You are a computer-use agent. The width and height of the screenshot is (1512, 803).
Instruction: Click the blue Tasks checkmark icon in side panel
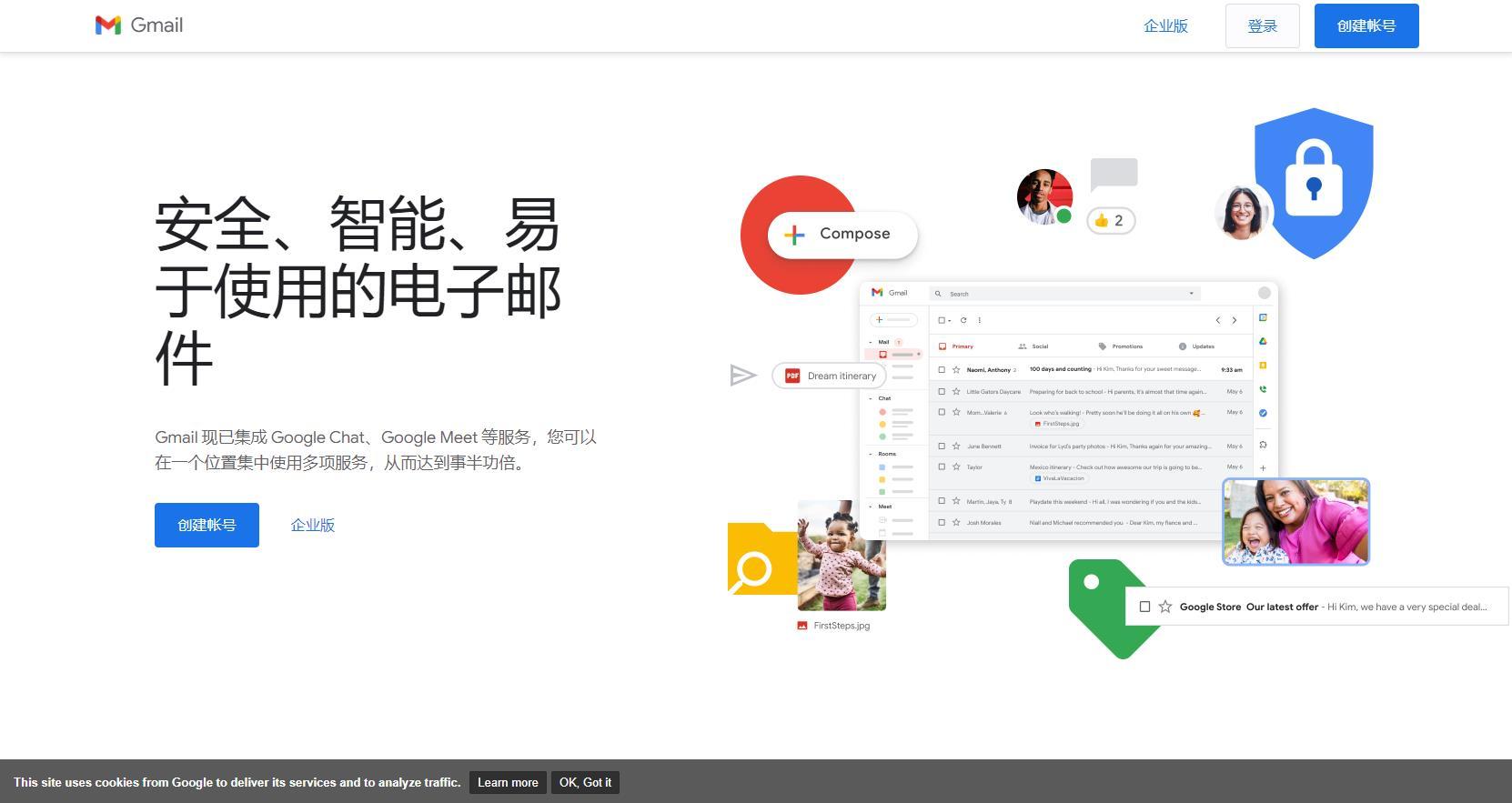(1263, 413)
